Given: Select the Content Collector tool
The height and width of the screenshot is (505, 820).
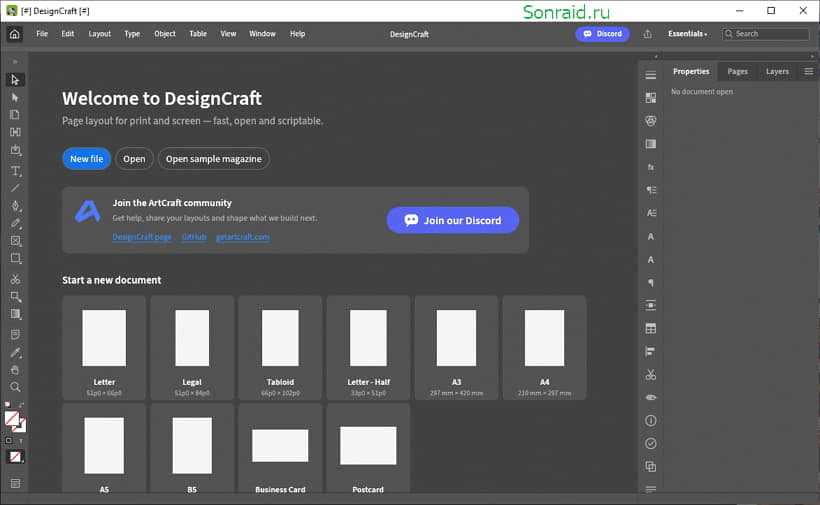Looking at the screenshot, I should [16, 150].
